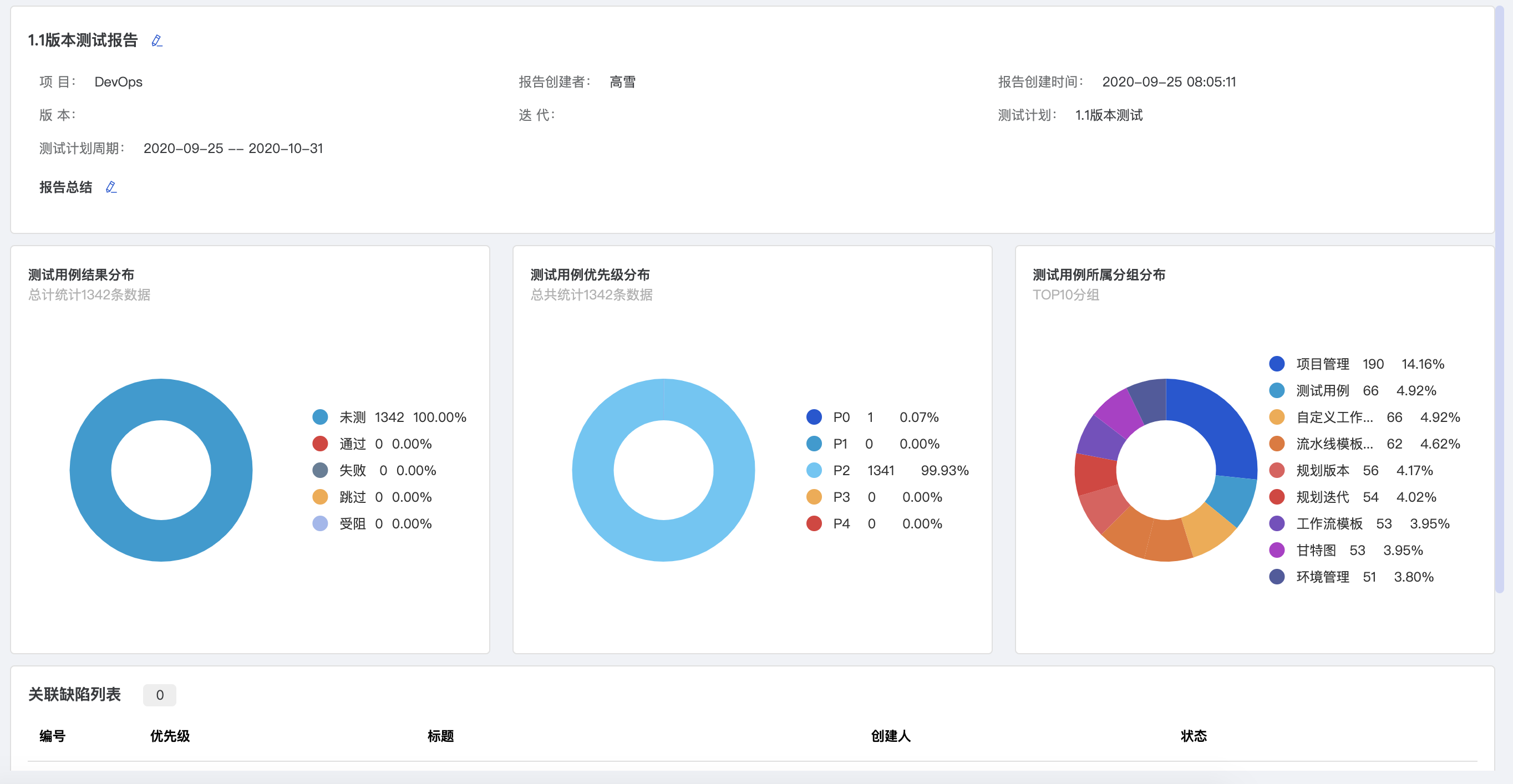Click the pencil icon beside 报告总结

(111, 187)
